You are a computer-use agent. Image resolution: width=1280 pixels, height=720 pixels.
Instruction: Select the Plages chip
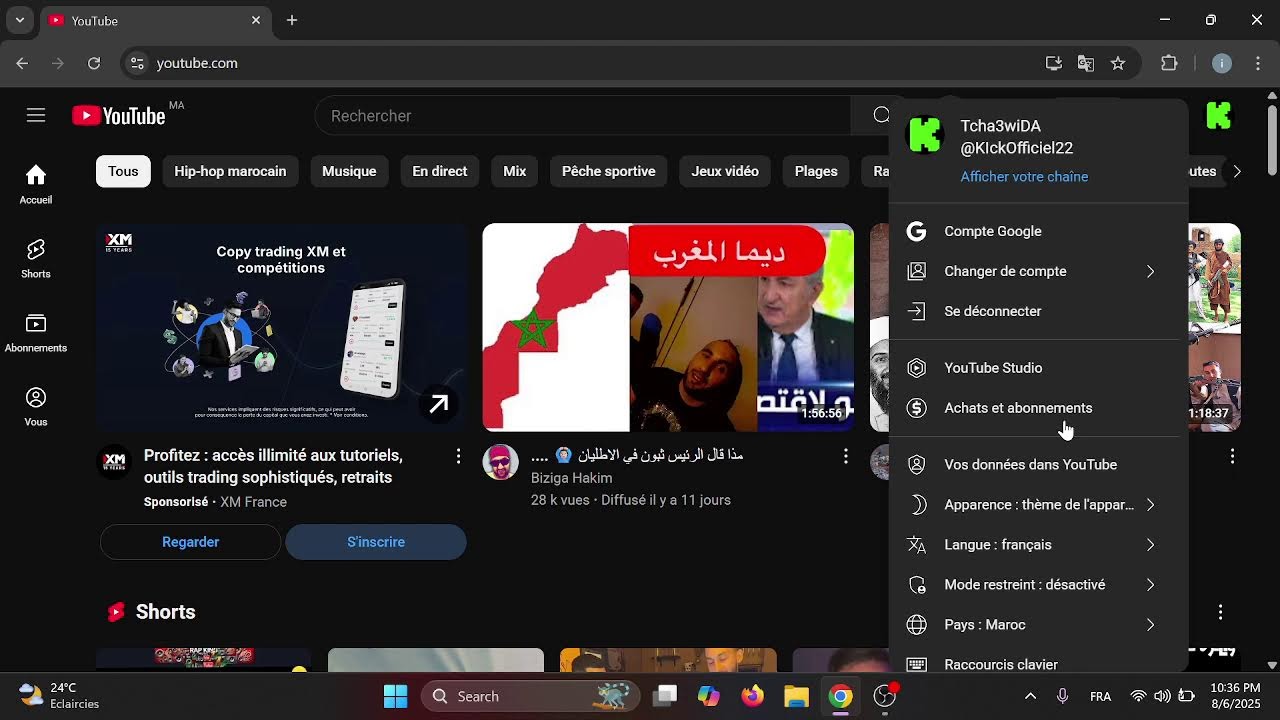pyautogui.click(x=816, y=171)
